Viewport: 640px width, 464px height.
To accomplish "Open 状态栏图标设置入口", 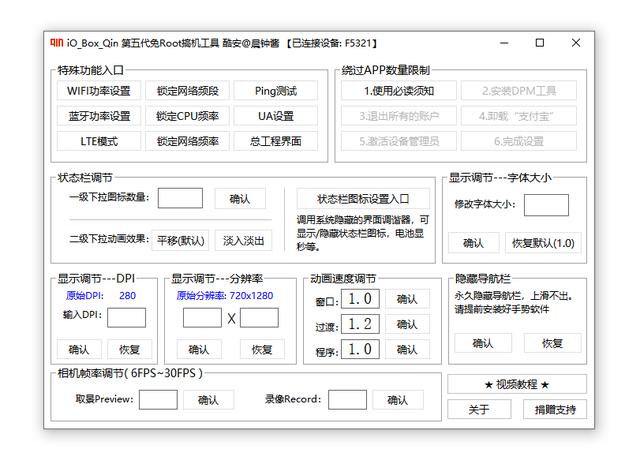I will pos(363,199).
